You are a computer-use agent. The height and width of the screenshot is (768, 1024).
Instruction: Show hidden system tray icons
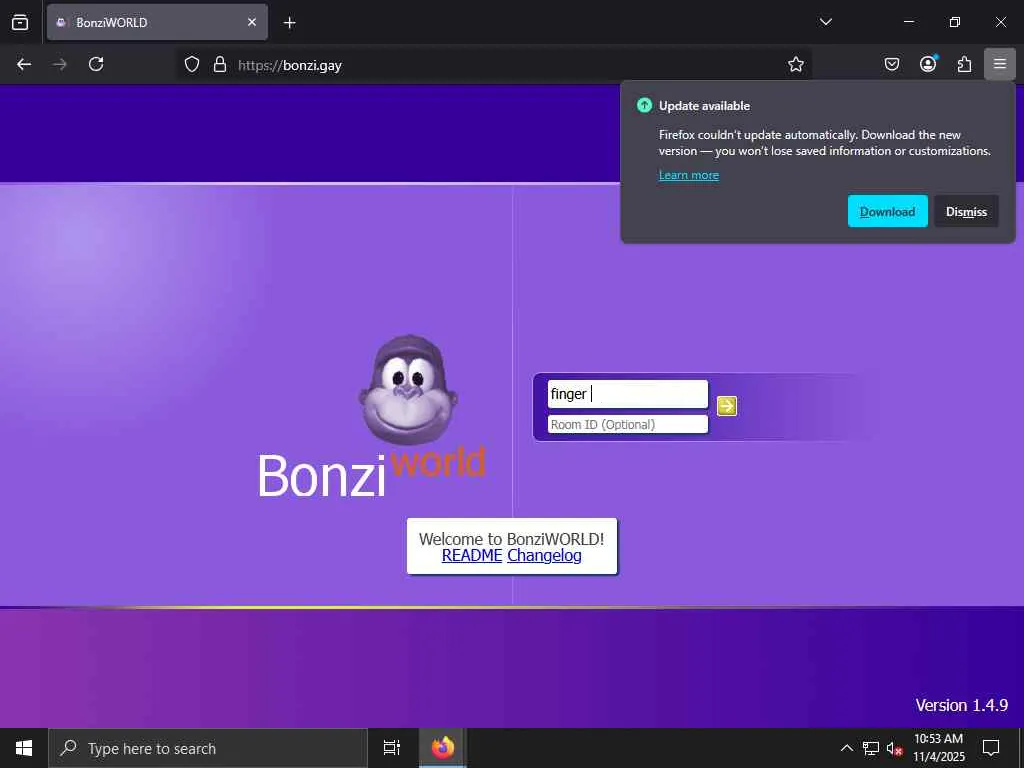tap(846, 748)
